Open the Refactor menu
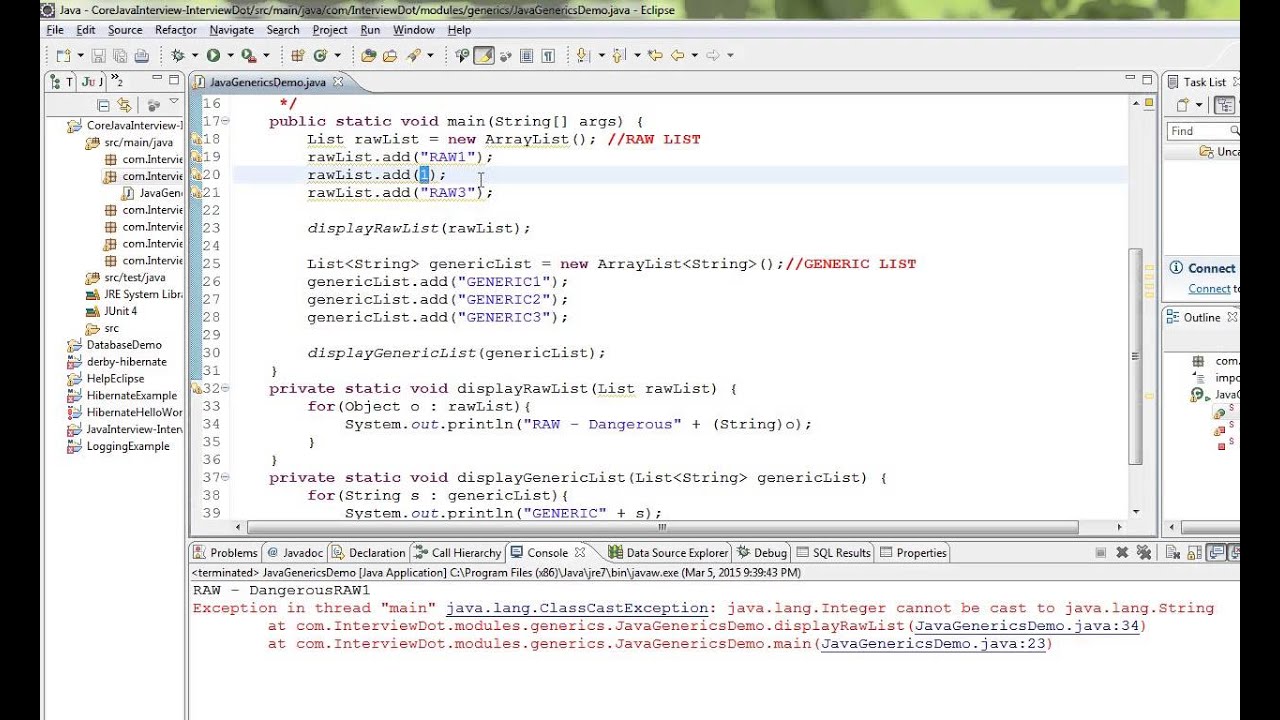 click(x=176, y=30)
